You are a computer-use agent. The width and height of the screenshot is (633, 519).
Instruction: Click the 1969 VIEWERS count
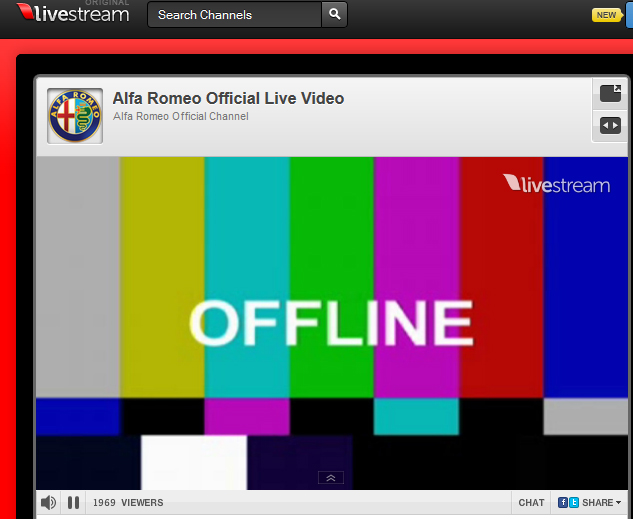coord(128,503)
